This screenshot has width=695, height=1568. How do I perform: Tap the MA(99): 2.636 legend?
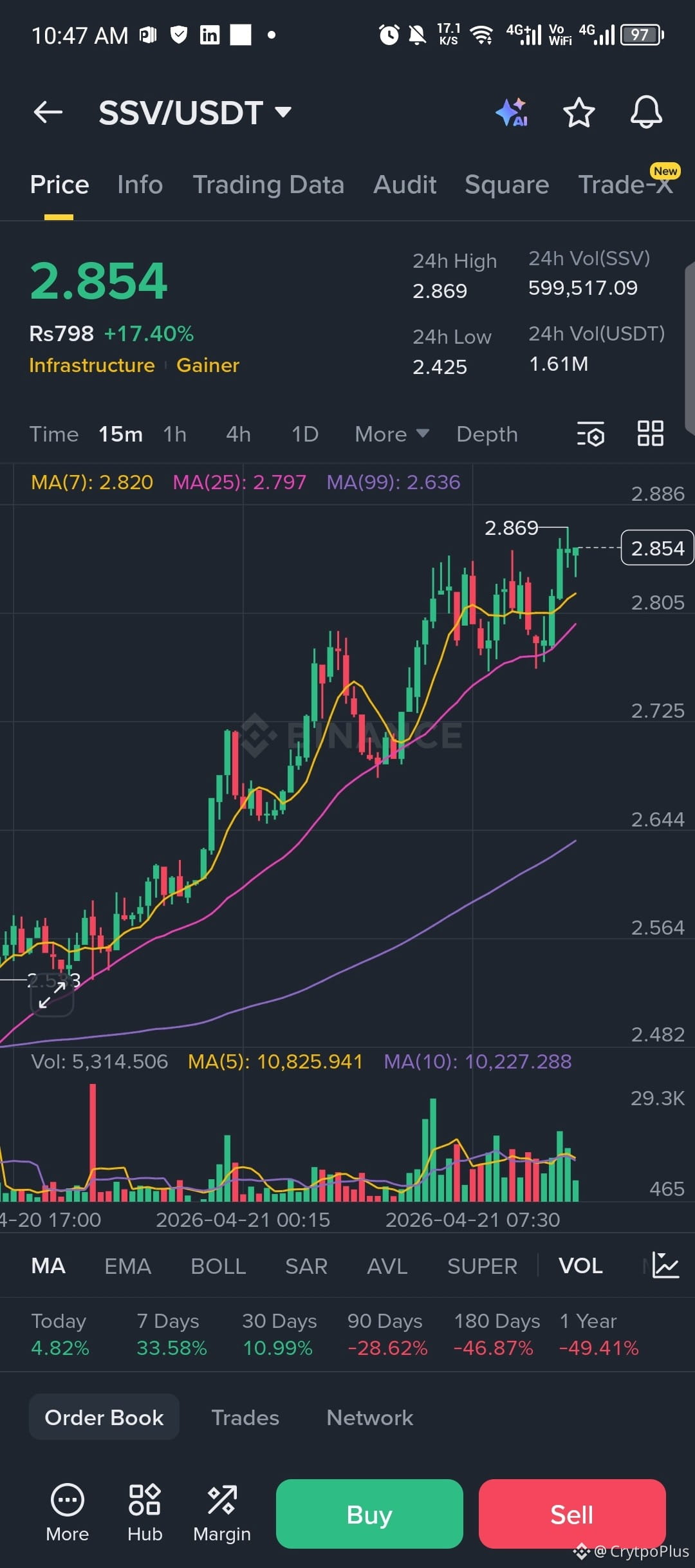tap(393, 482)
